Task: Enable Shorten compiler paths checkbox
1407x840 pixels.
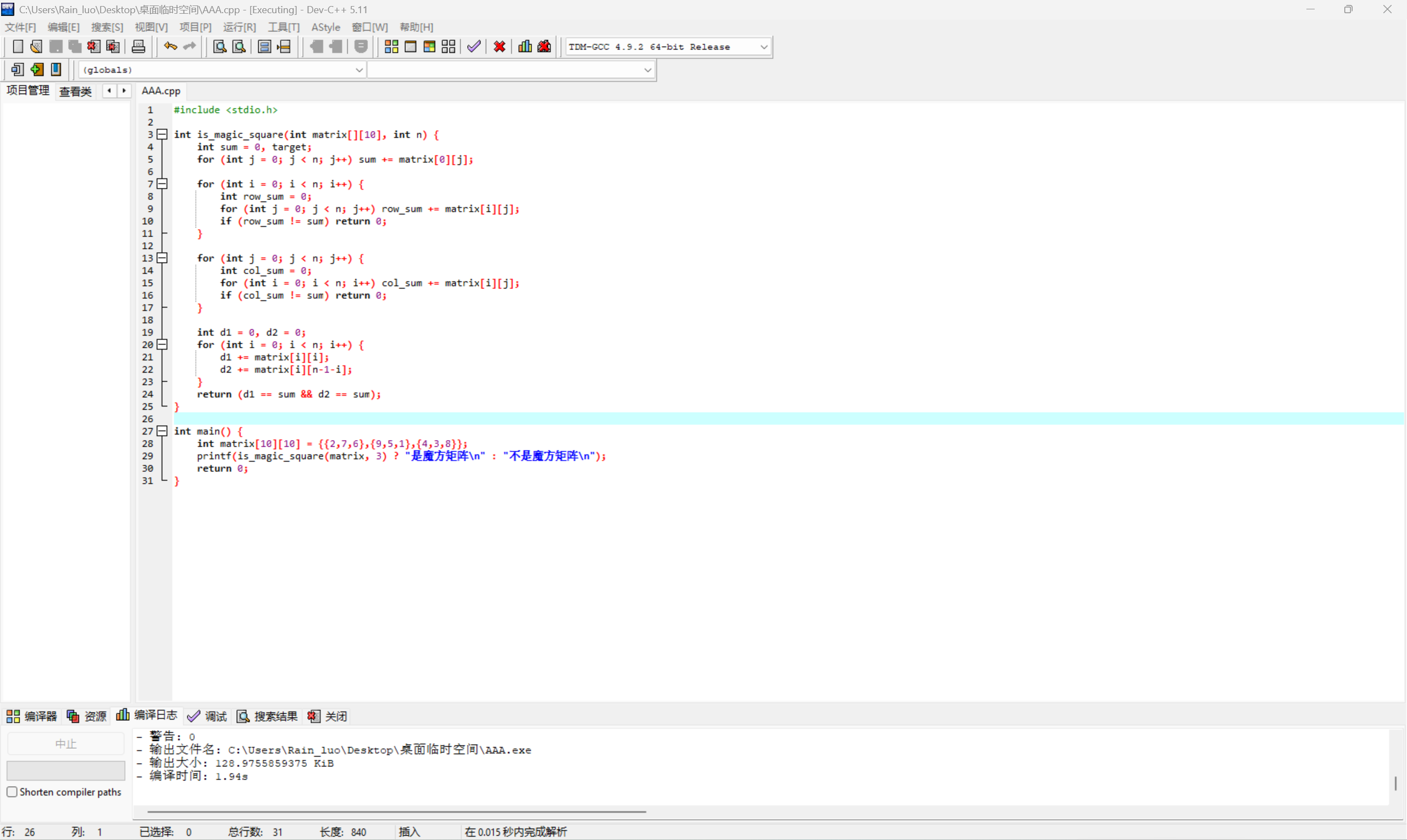Action: [x=12, y=791]
